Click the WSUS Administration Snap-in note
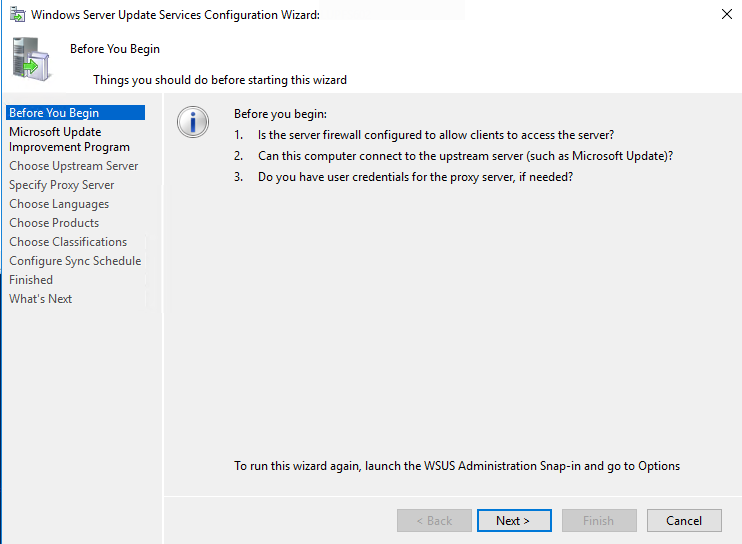This screenshot has width=742, height=544. point(457,466)
